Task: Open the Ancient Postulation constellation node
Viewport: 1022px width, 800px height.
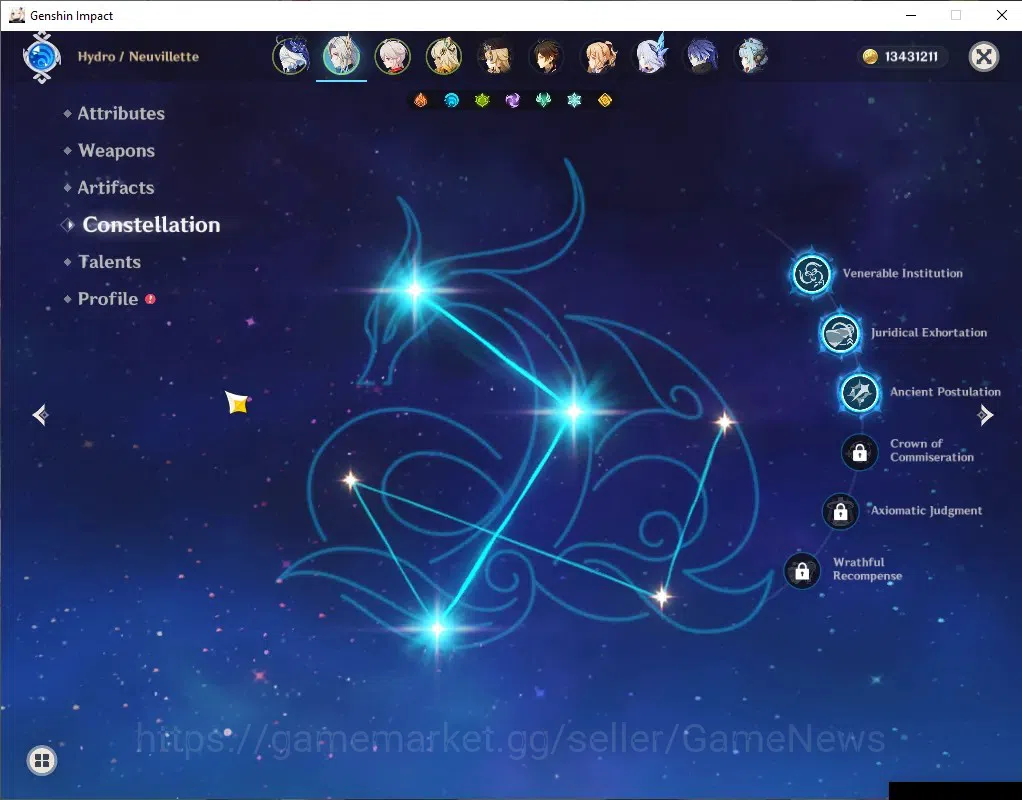Action: [859, 393]
